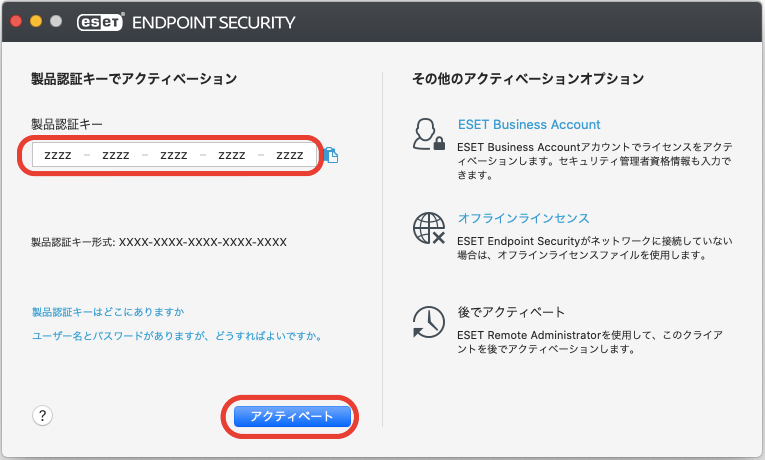The width and height of the screenshot is (765, 460).
Task: Click the grey zoom button in the title bar
Action: click(x=54, y=20)
